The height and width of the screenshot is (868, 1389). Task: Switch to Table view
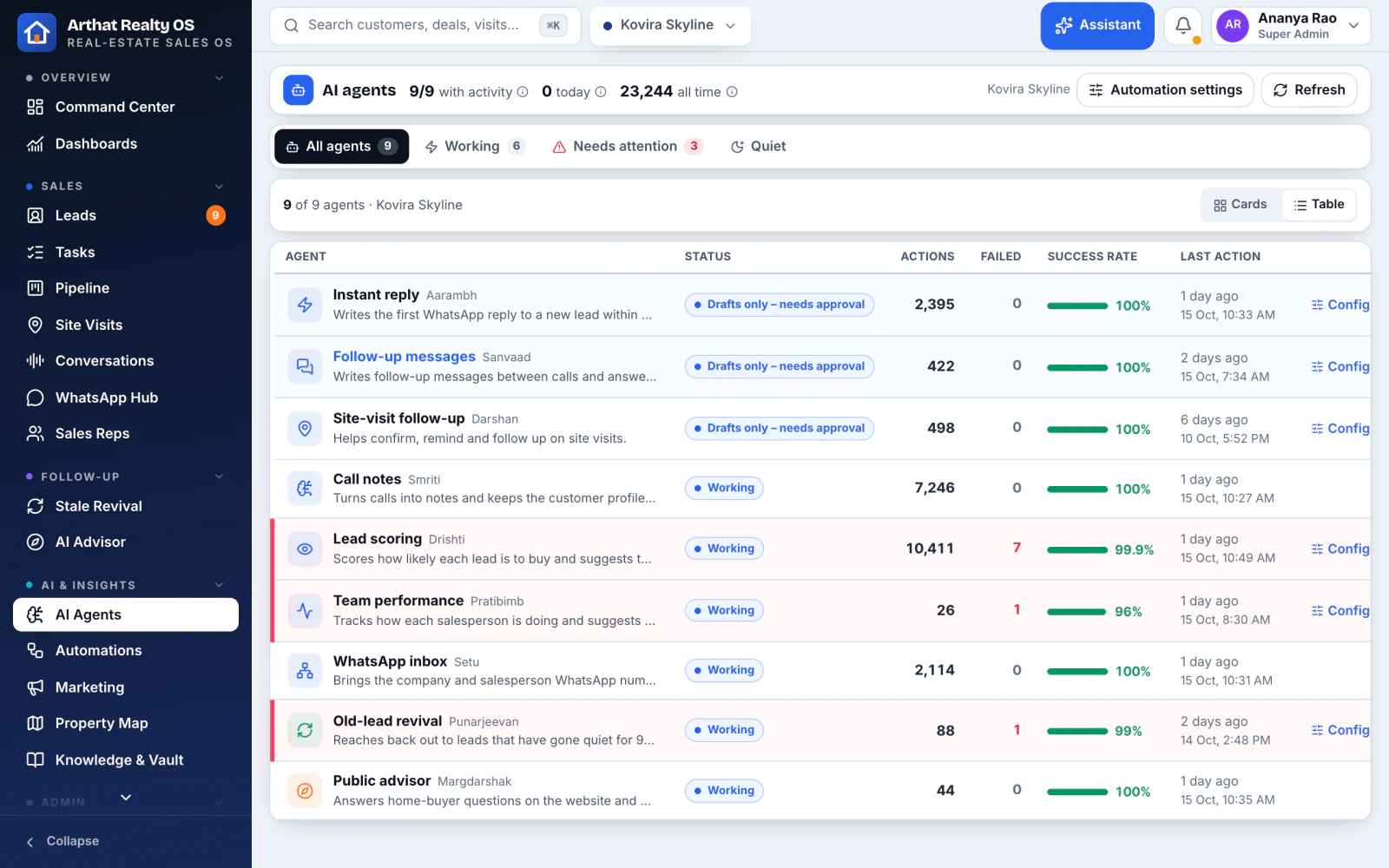point(1319,205)
